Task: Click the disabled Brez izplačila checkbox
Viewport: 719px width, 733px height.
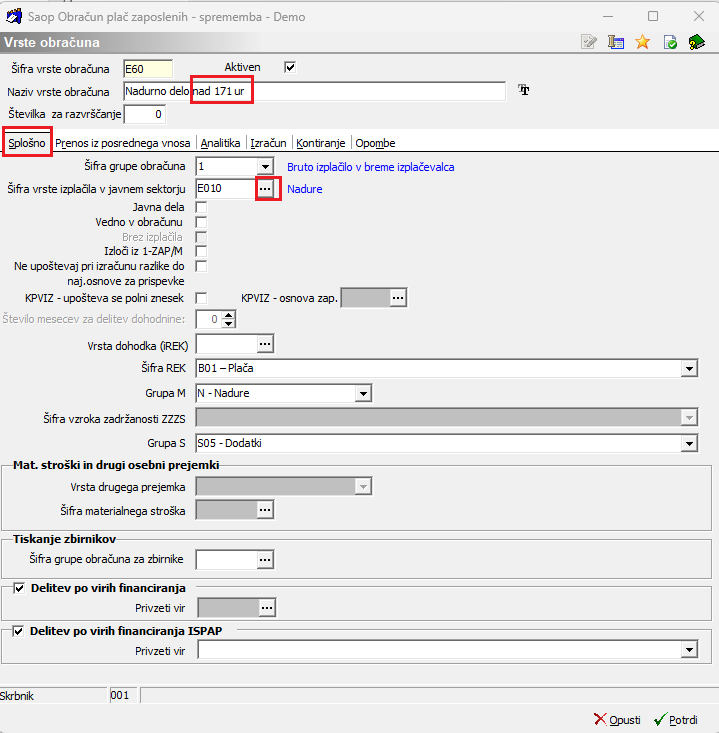Action: pyautogui.click(x=201, y=237)
